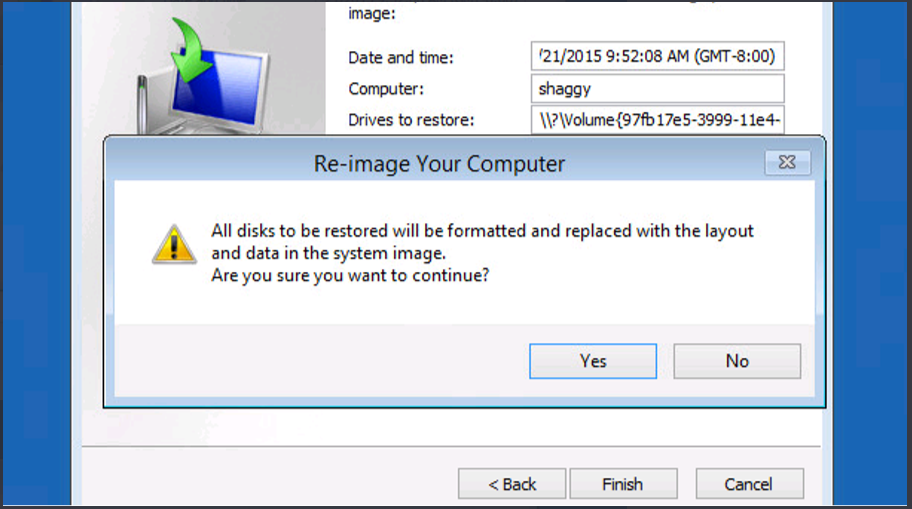Click the "Drives to restore:" label
Image resolution: width=912 pixels, height=509 pixels.
(410, 121)
